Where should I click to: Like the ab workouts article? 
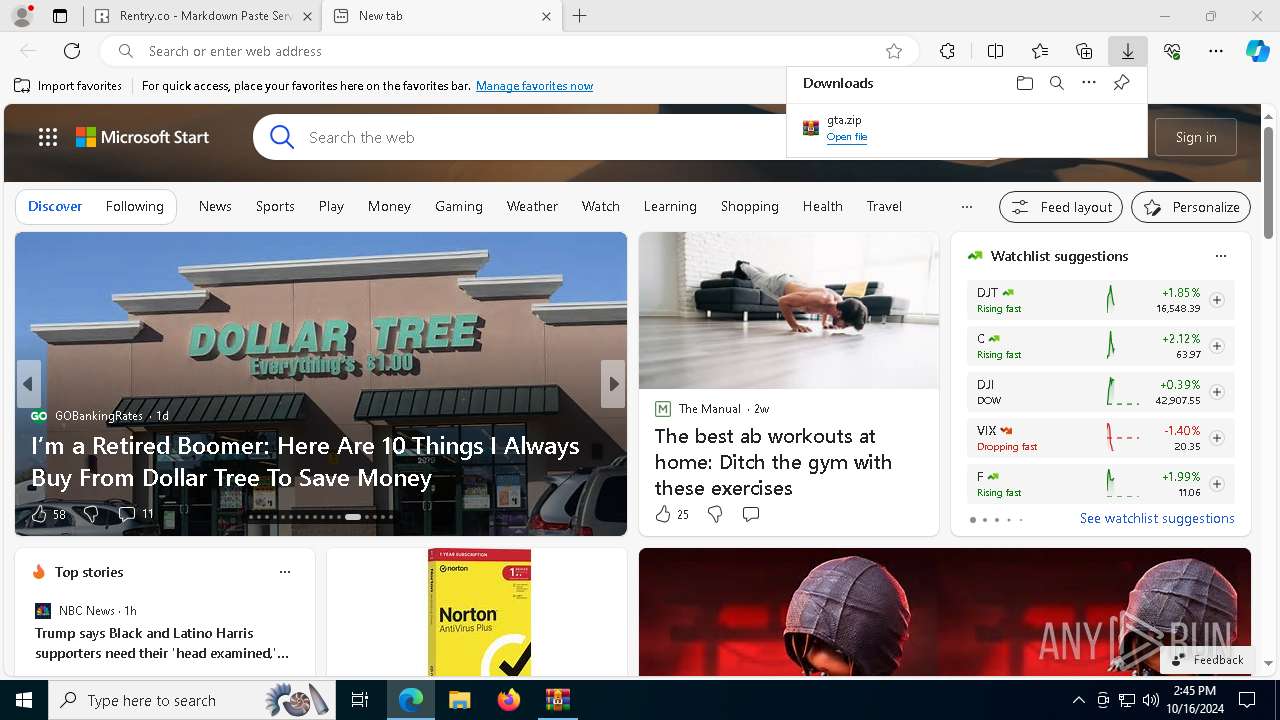[x=662, y=514]
